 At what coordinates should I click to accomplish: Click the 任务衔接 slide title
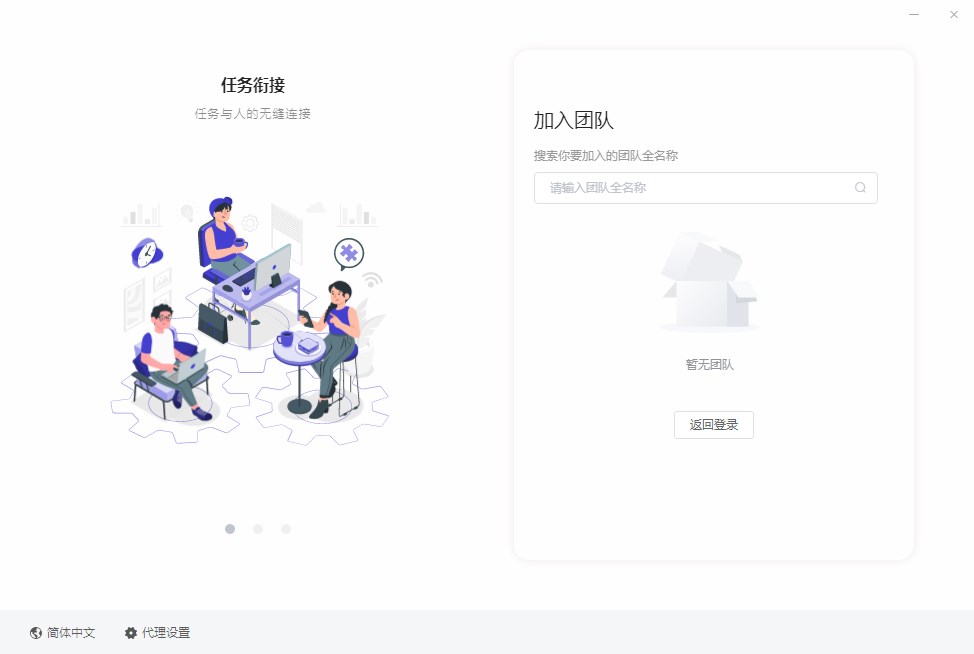(x=253, y=85)
